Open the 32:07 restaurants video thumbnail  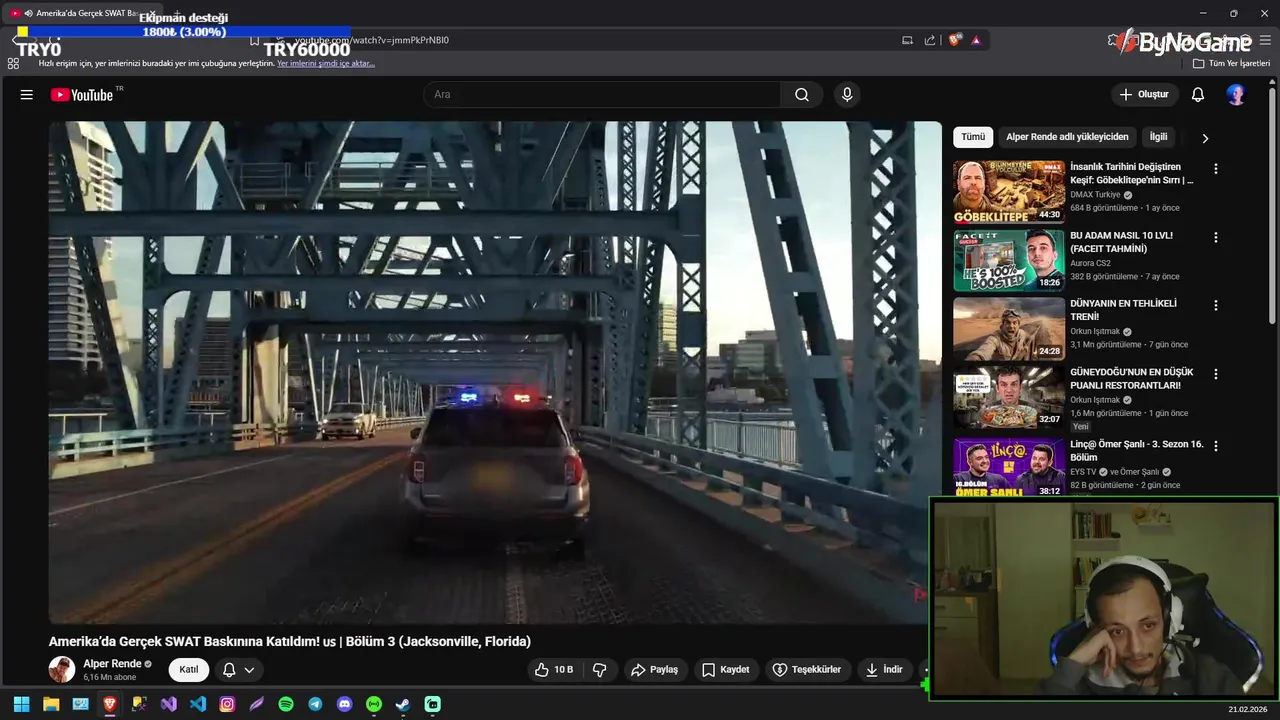[x=1009, y=397]
